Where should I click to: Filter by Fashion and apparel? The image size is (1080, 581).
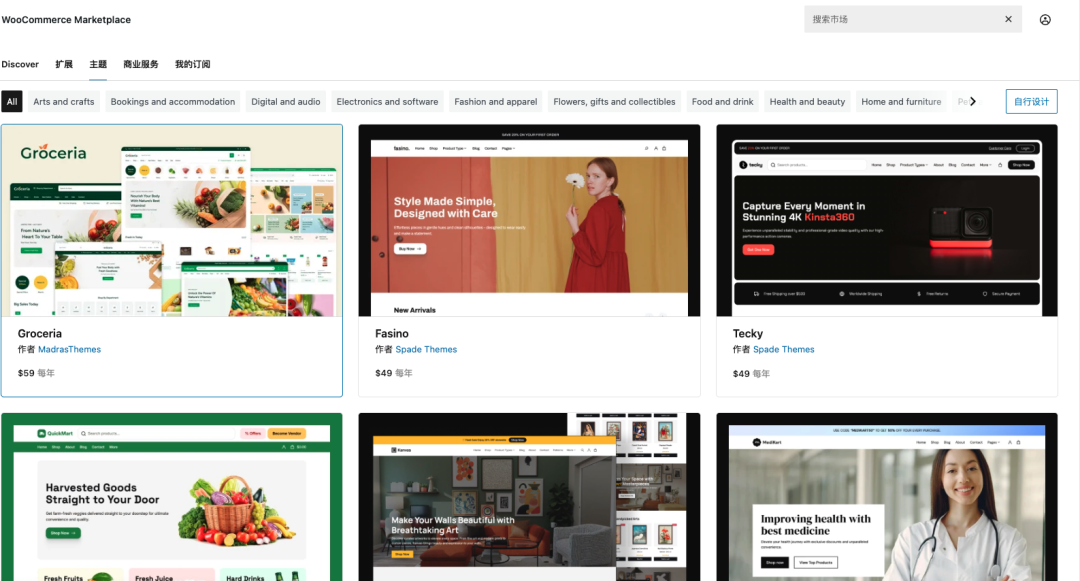coord(496,101)
